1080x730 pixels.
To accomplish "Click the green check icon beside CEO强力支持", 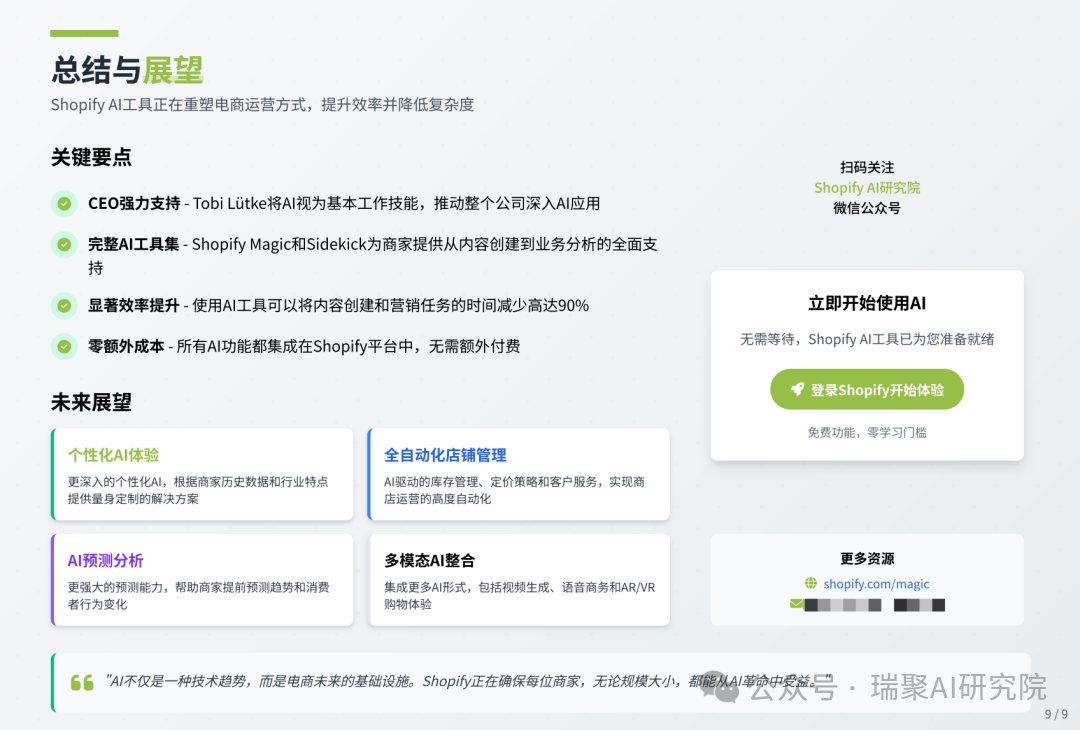I will point(64,203).
